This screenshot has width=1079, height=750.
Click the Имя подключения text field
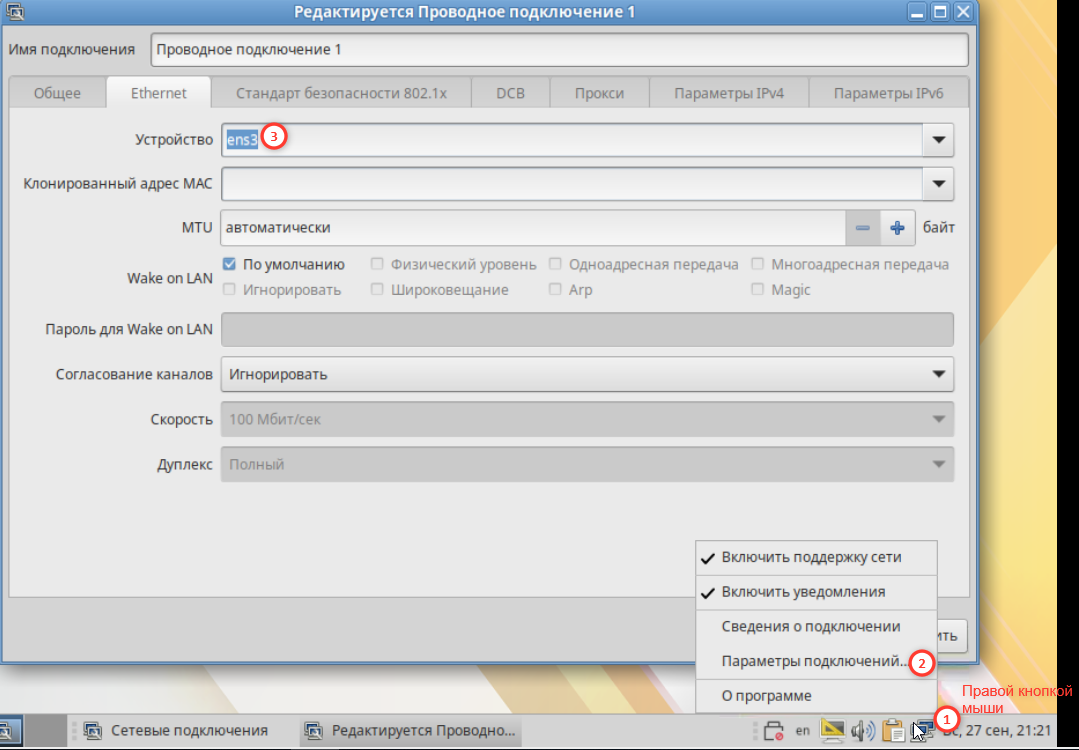559,50
